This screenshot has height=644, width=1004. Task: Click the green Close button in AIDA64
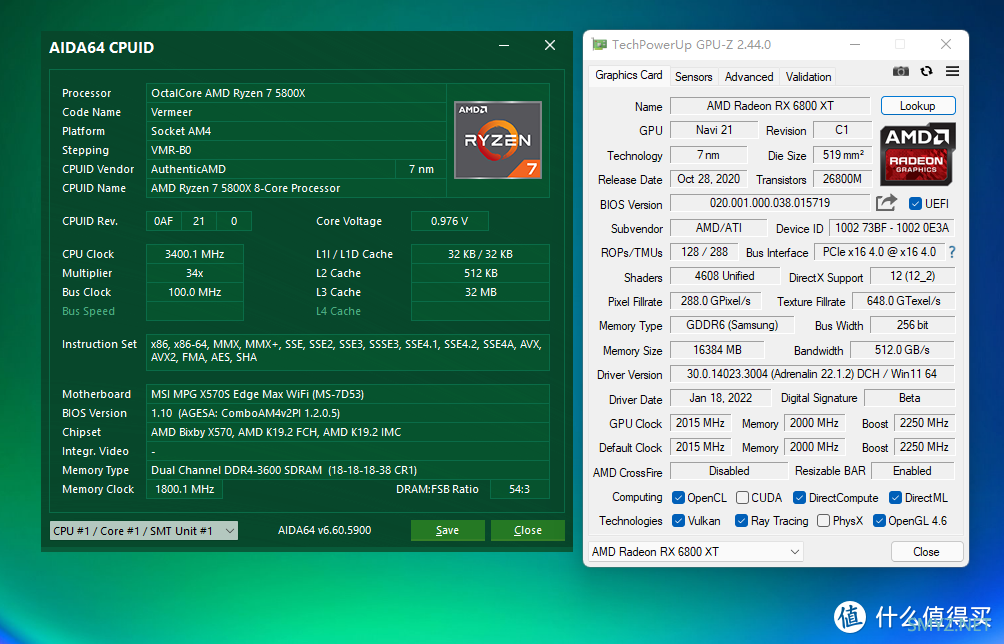pos(528,530)
